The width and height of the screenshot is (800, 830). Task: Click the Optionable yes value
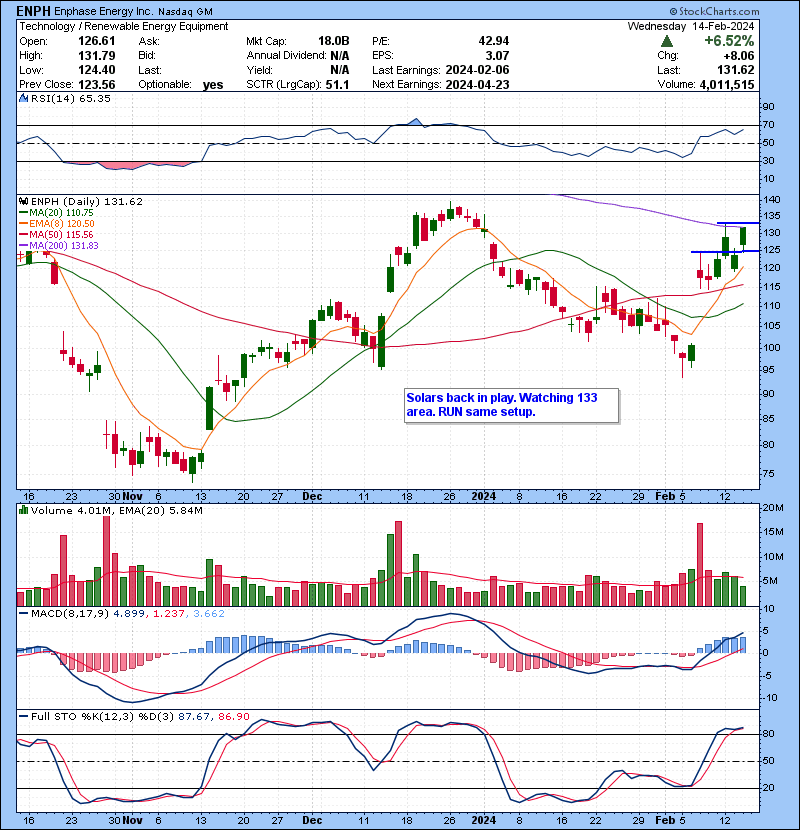coord(213,85)
